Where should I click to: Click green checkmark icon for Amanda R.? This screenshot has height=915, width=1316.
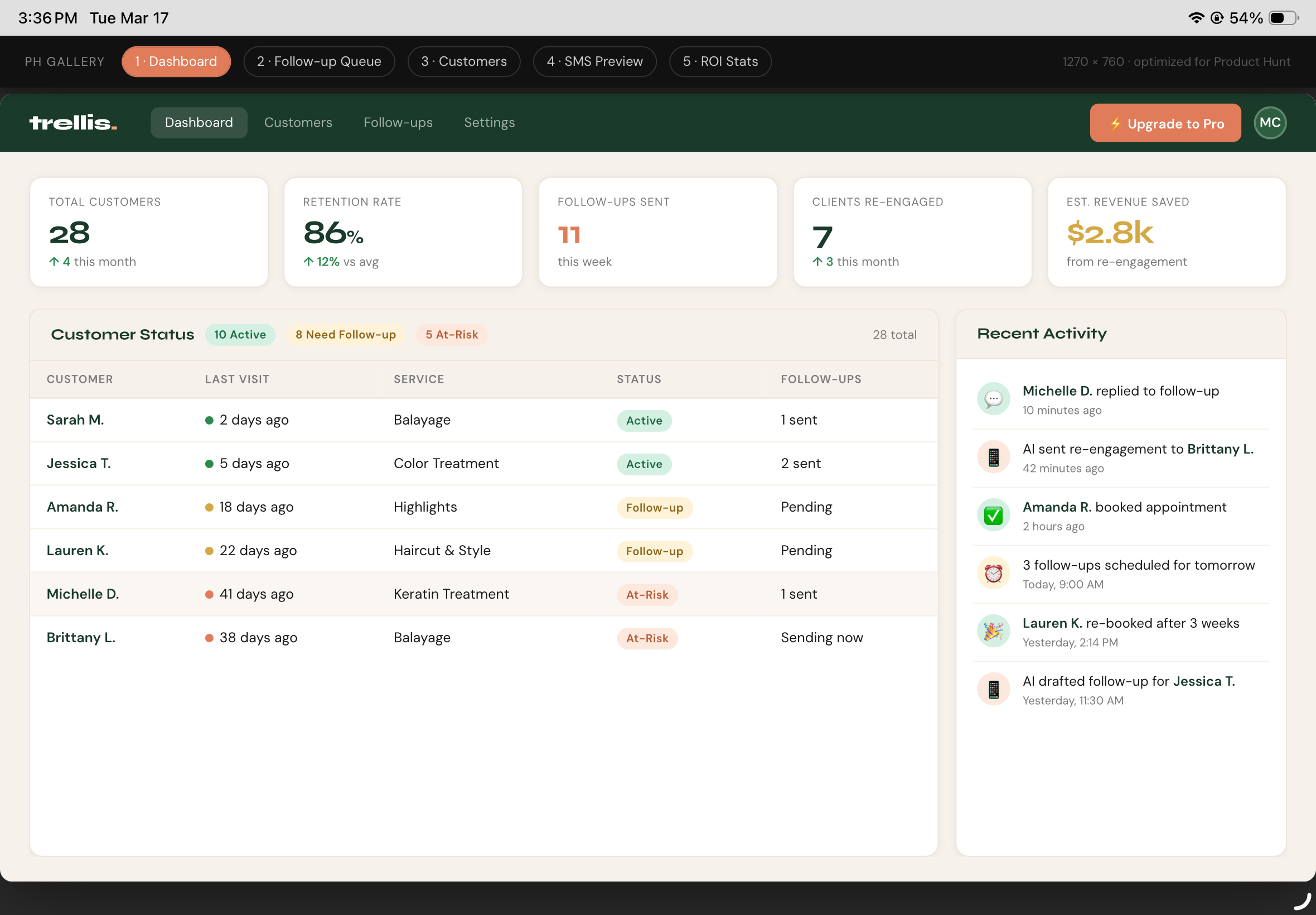point(993,515)
